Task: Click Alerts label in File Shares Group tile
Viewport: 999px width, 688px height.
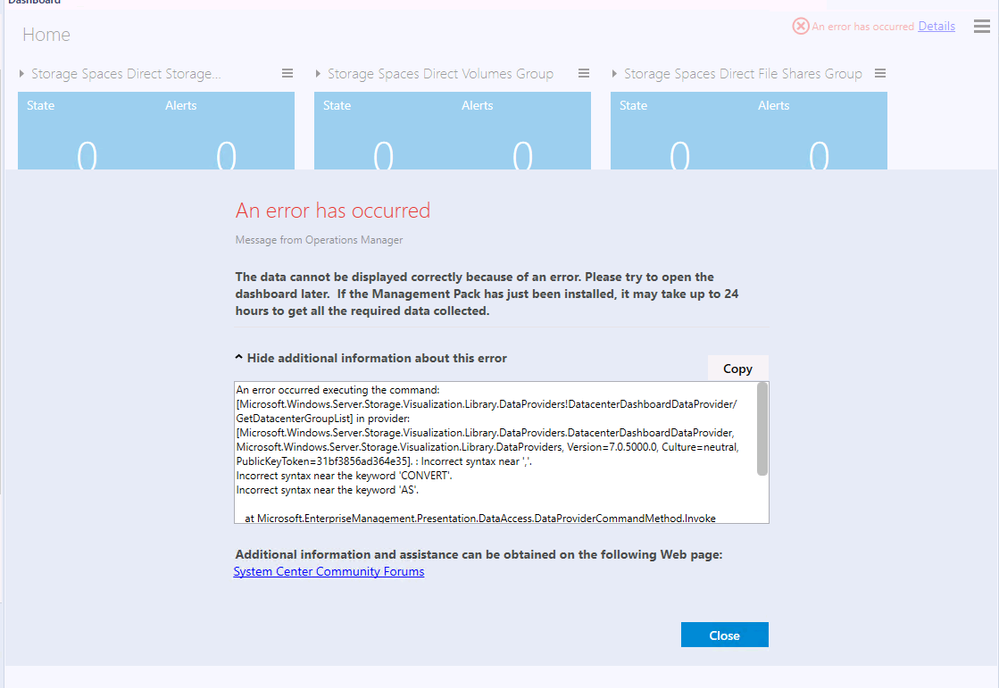Action: pos(773,106)
